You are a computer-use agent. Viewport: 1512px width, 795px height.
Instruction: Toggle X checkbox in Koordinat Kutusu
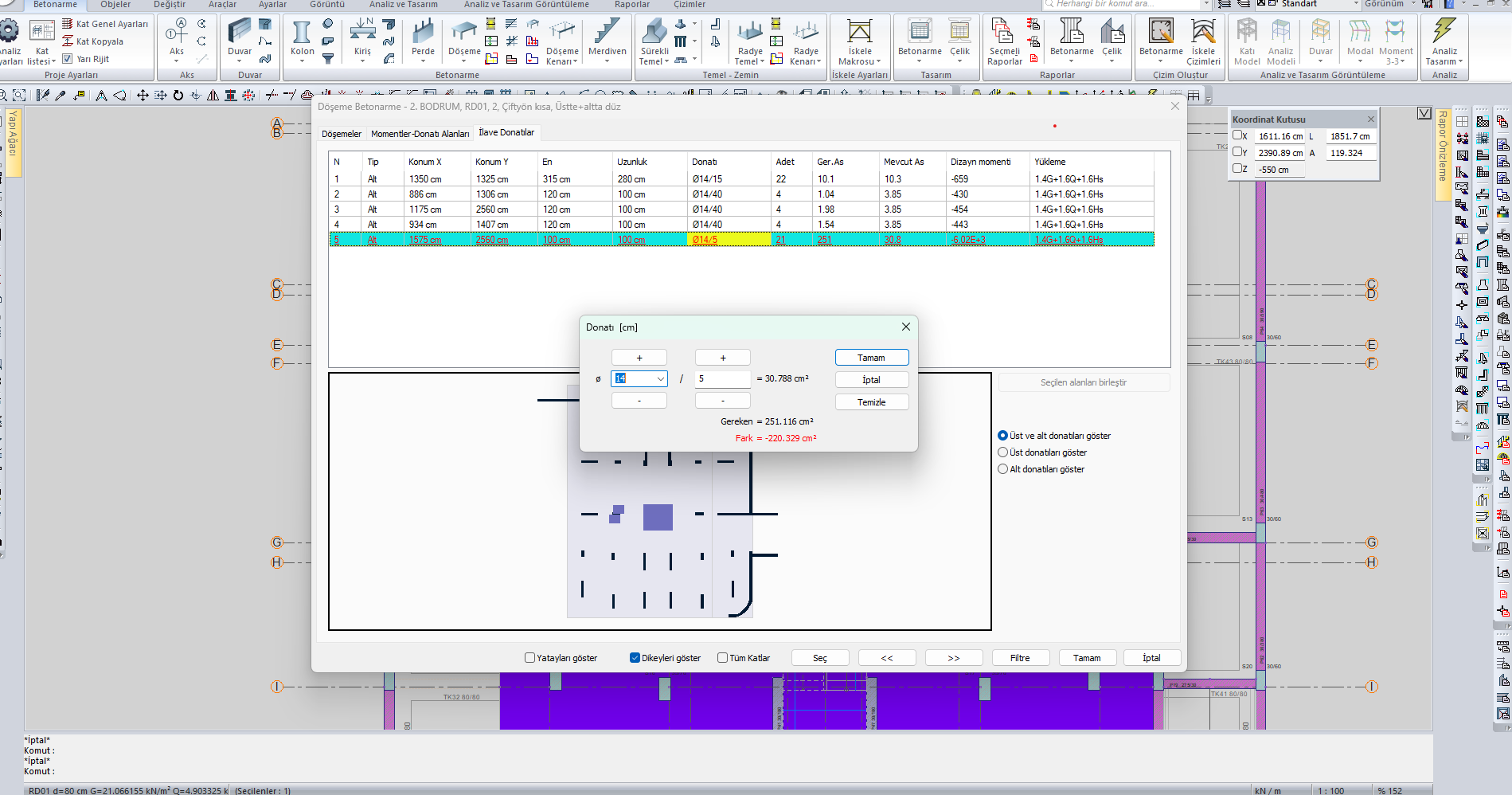(x=1237, y=135)
